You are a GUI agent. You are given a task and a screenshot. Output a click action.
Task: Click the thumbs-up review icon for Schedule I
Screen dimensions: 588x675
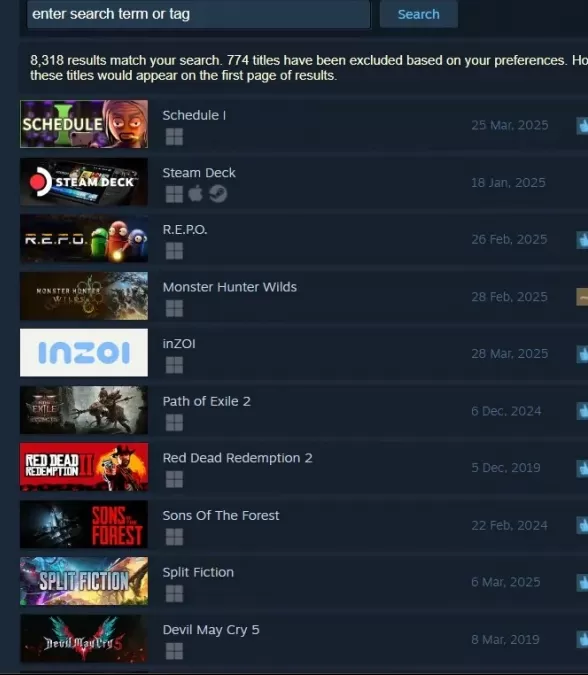582,126
